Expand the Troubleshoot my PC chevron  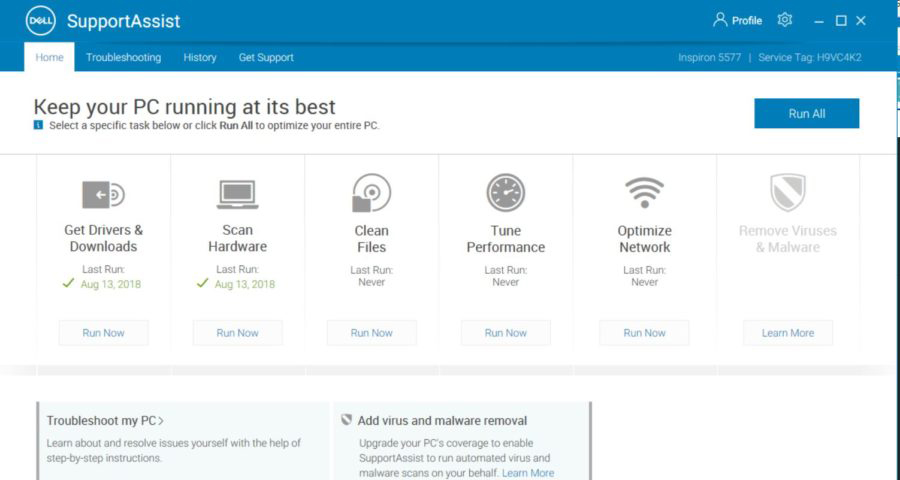click(161, 421)
